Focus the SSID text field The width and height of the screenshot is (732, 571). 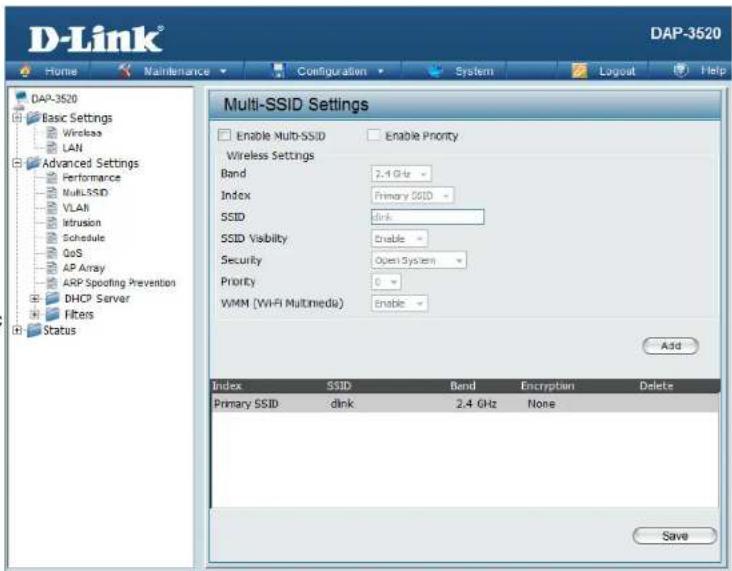[428, 217]
